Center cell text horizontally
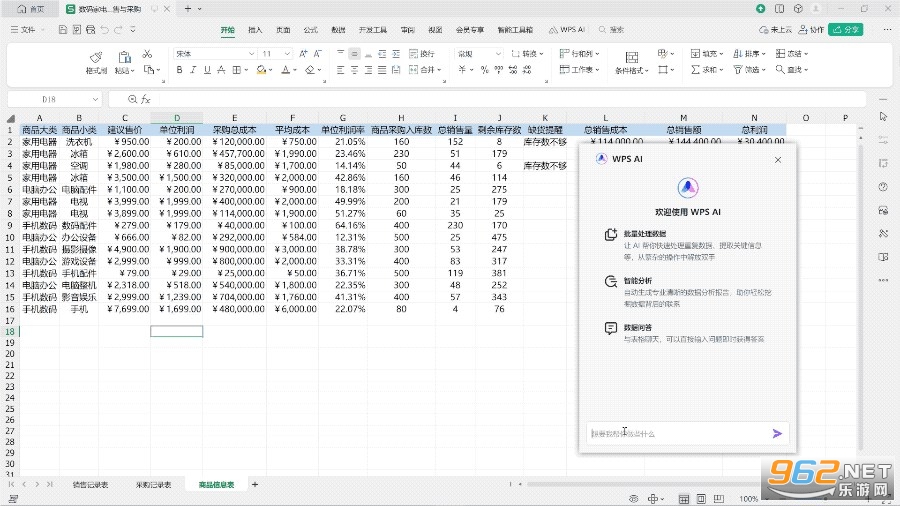The height and width of the screenshot is (506, 900). (354, 70)
